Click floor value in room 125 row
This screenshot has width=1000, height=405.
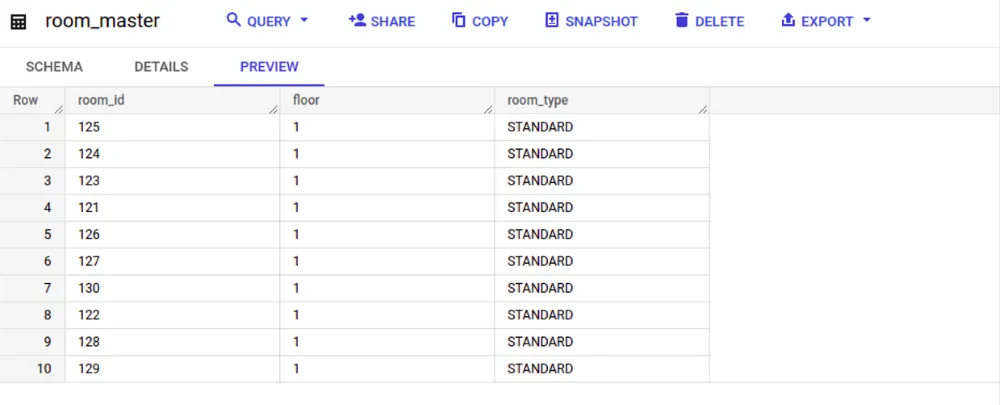tap(297, 127)
